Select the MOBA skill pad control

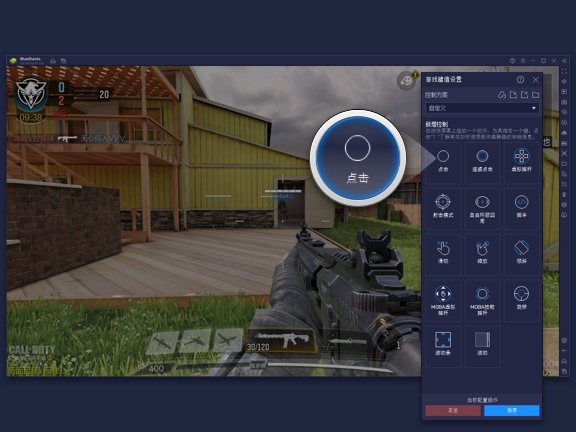(482, 300)
